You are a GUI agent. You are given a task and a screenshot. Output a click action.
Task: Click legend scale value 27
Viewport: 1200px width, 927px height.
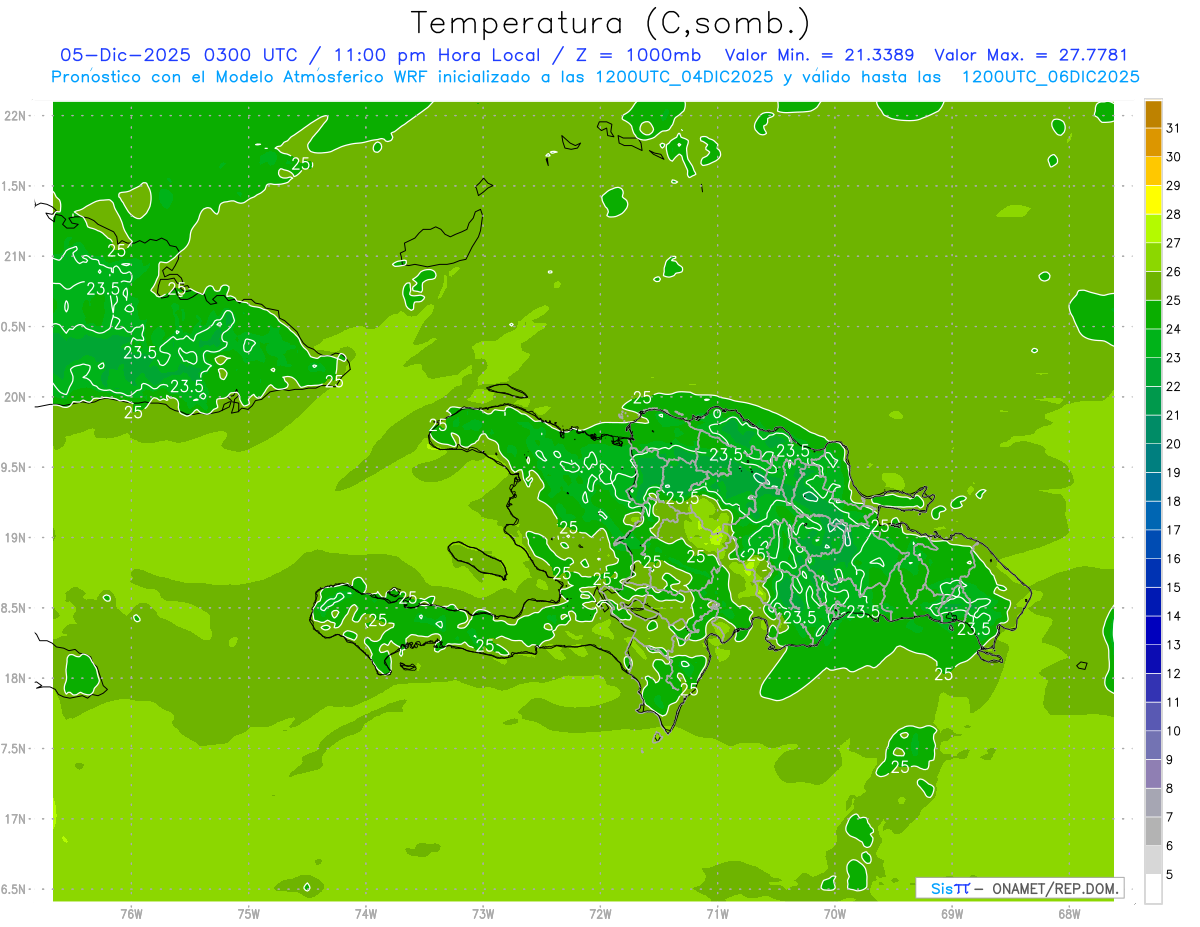point(1173,243)
